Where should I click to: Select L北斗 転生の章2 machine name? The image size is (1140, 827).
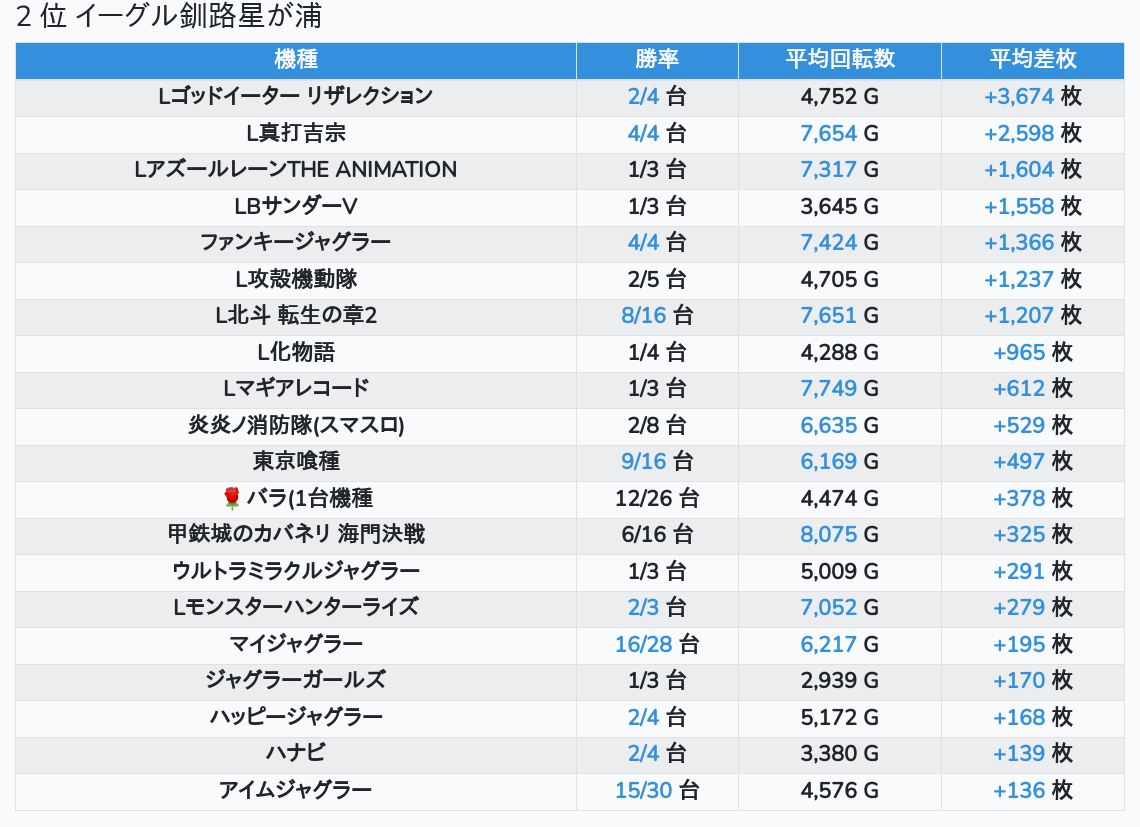tap(296, 316)
